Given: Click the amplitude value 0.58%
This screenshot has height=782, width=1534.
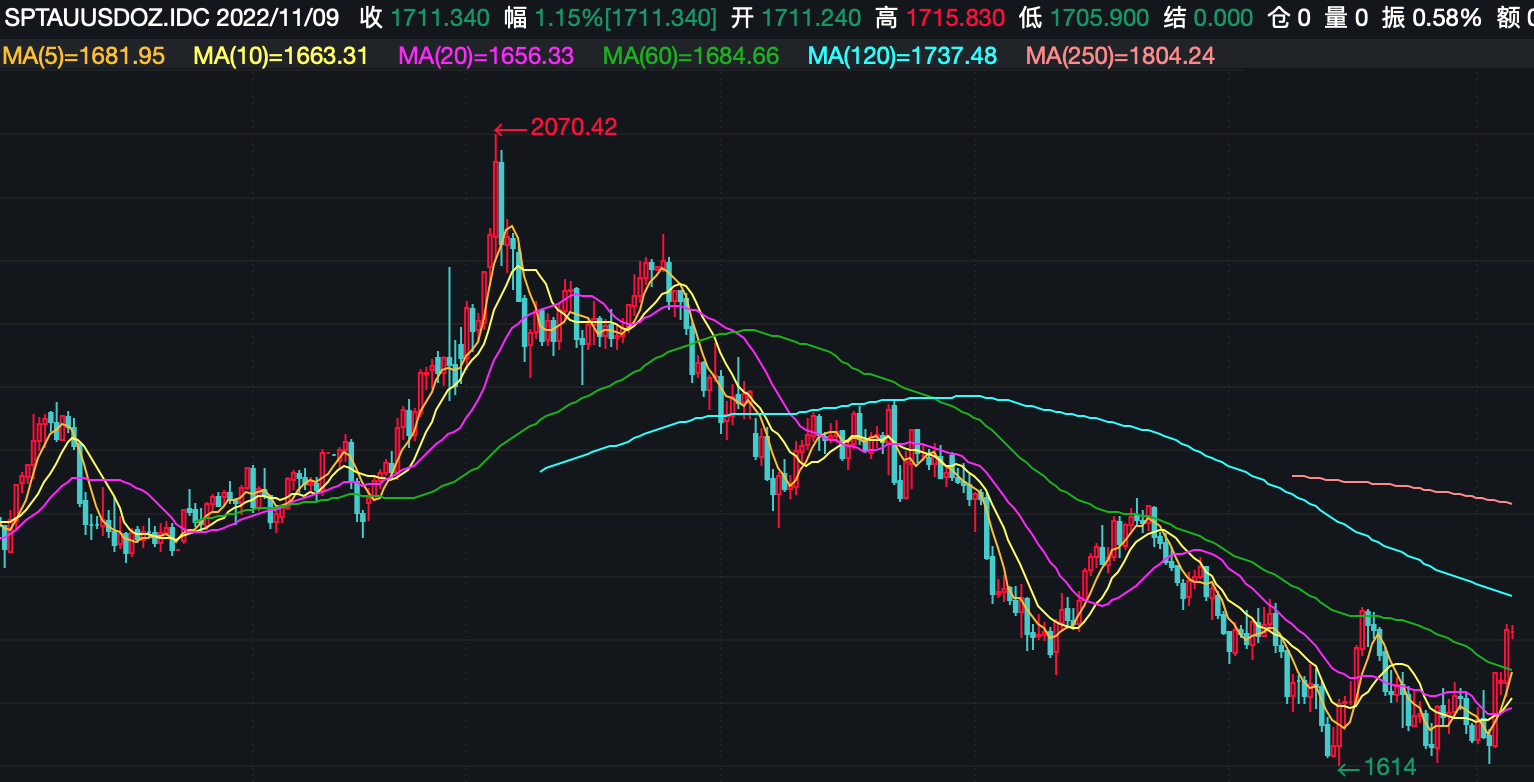Looking at the screenshot, I should click(1446, 17).
